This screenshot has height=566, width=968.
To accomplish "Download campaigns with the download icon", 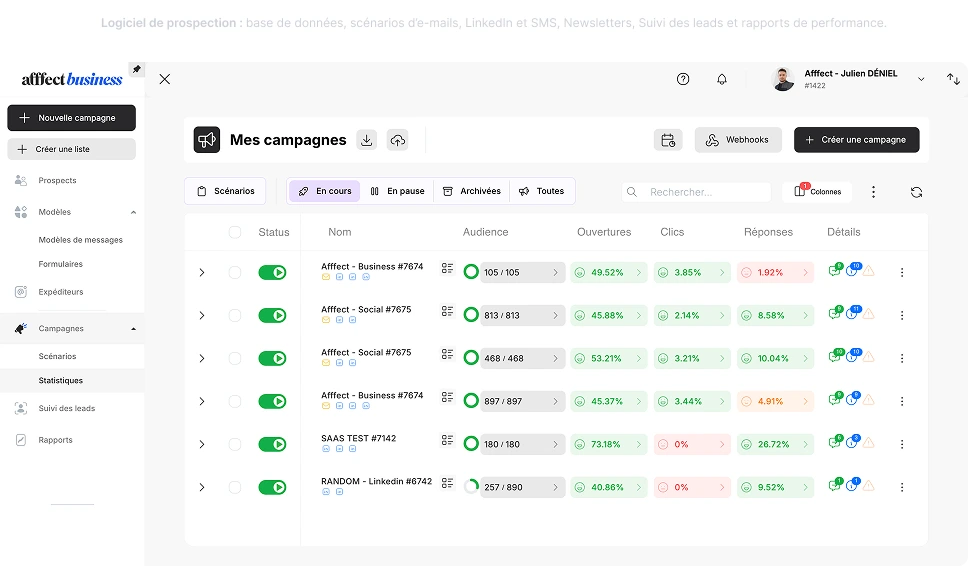I will [x=367, y=140].
